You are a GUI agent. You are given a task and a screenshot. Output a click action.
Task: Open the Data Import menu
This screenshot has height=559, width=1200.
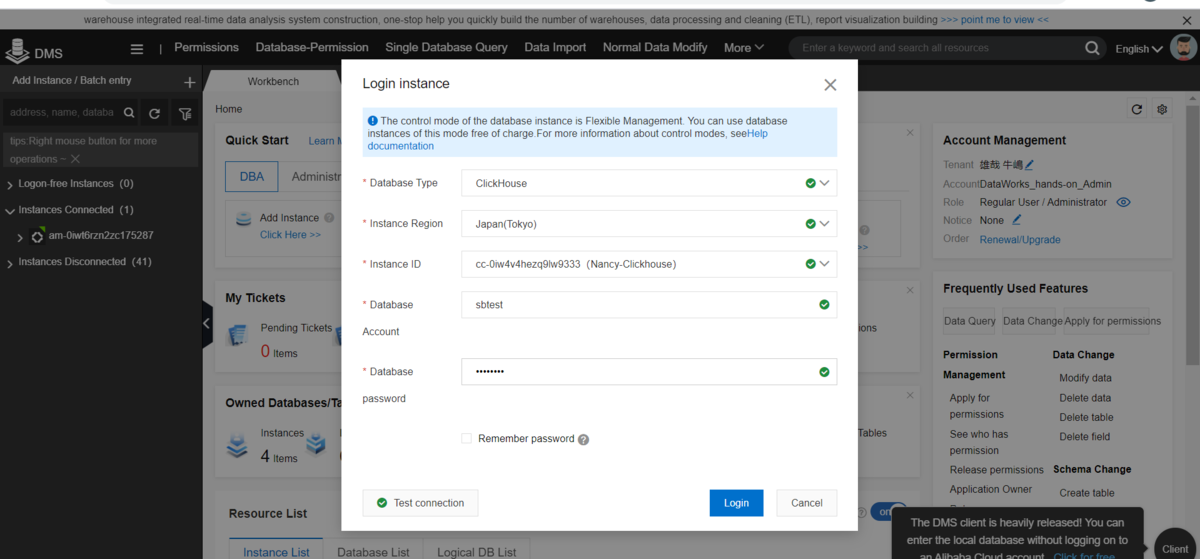point(555,47)
